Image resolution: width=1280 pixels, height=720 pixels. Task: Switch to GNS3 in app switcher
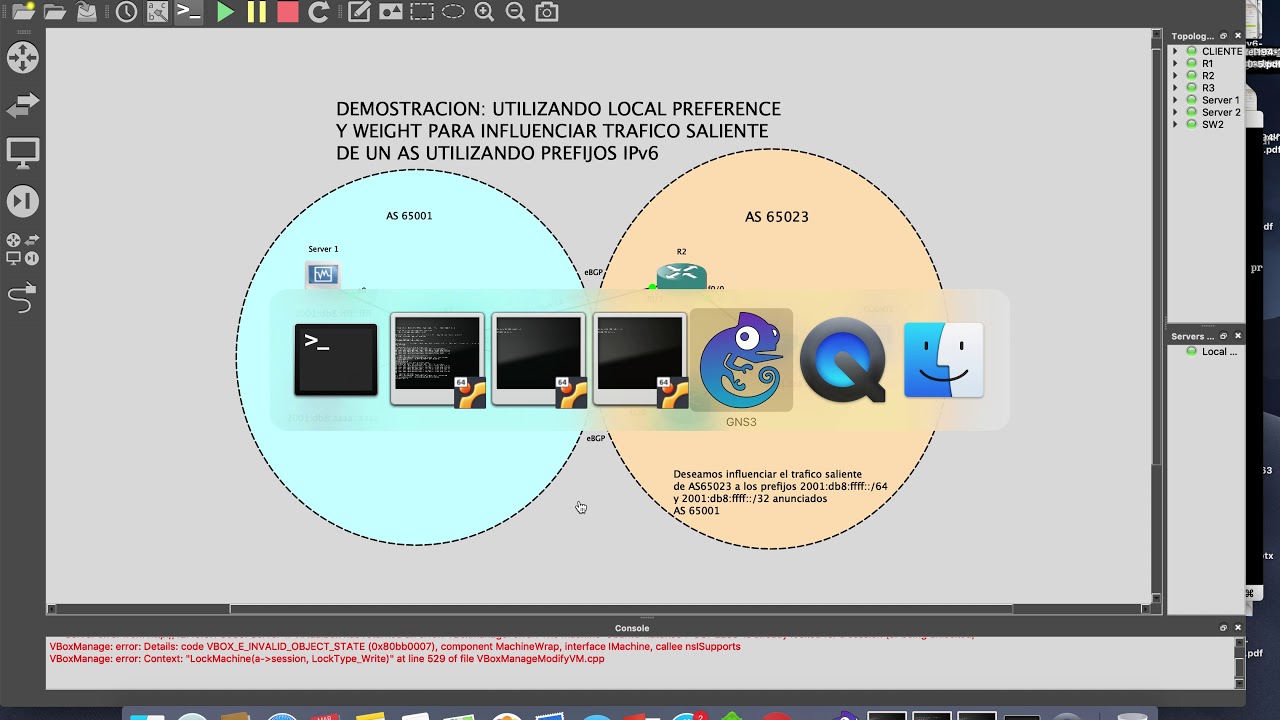(x=741, y=360)
